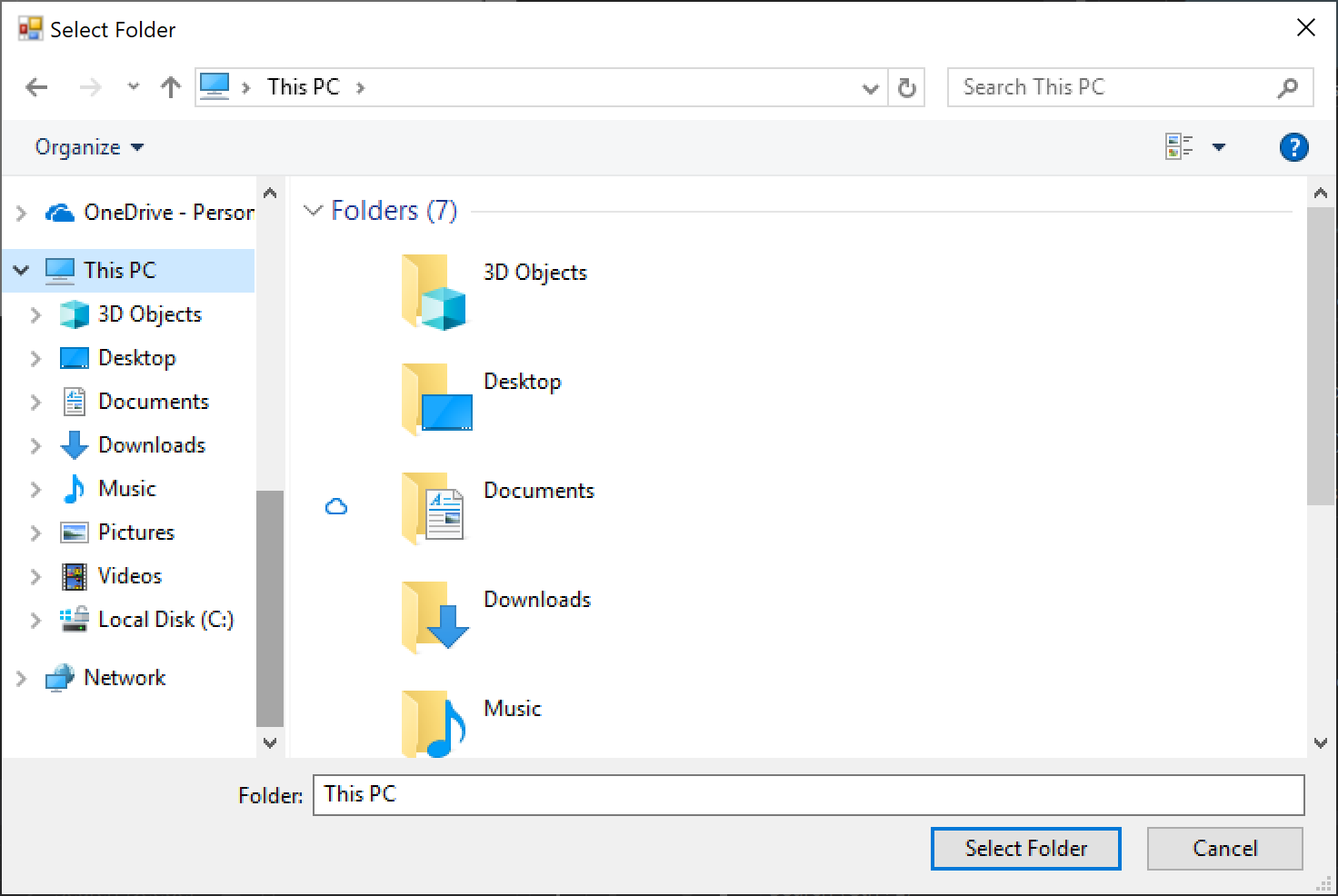
Task: Navigate up one folder level
Action: pyautogui.click(x=171, y=86)
